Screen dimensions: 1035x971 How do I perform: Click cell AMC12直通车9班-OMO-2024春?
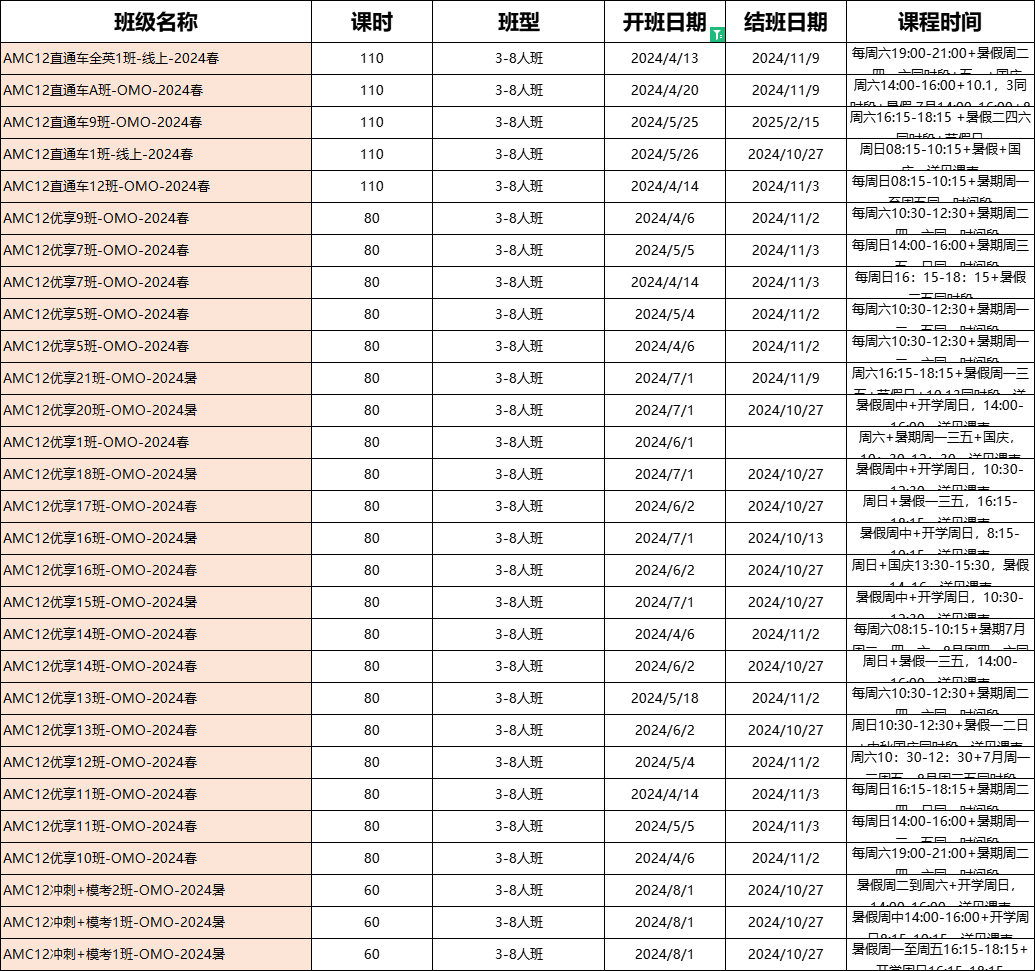tap(156, 123)
